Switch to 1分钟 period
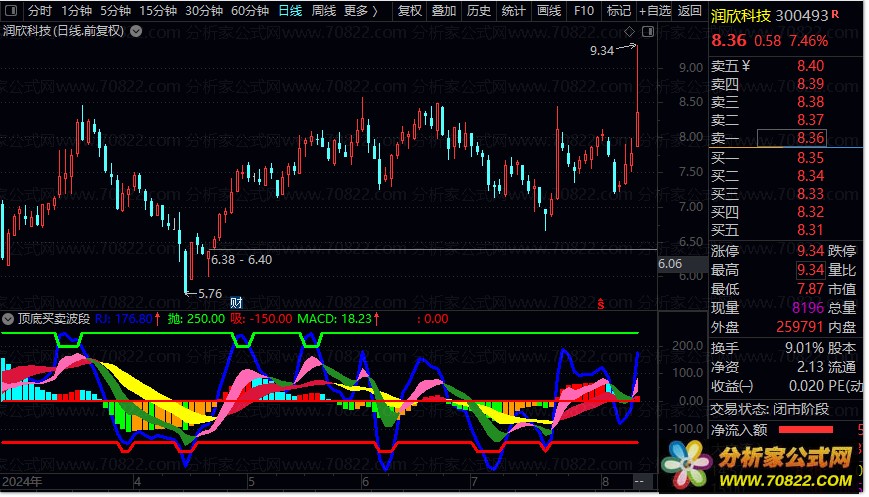Screen dimensions: 869x497 [76, 11]
